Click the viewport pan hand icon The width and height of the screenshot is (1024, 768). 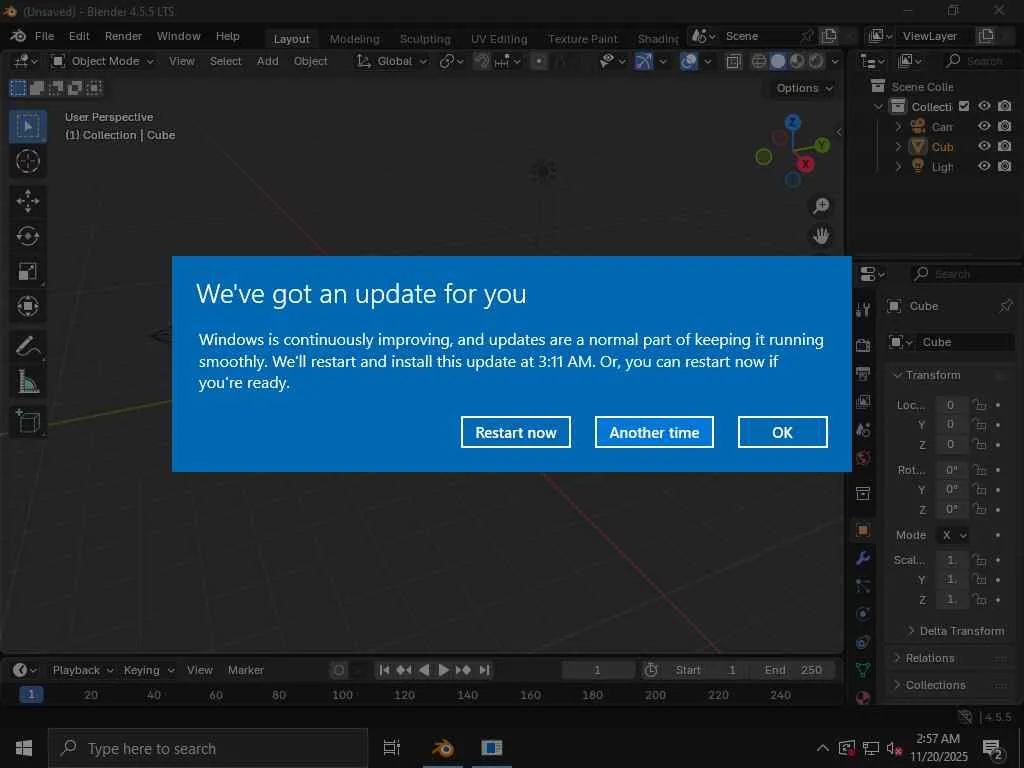coord(821,235)
